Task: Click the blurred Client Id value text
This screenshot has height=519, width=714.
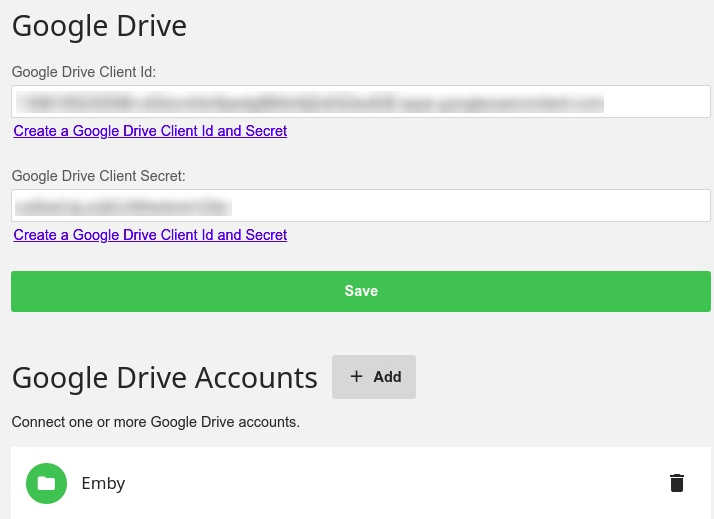Action: (x=310, y=102)
